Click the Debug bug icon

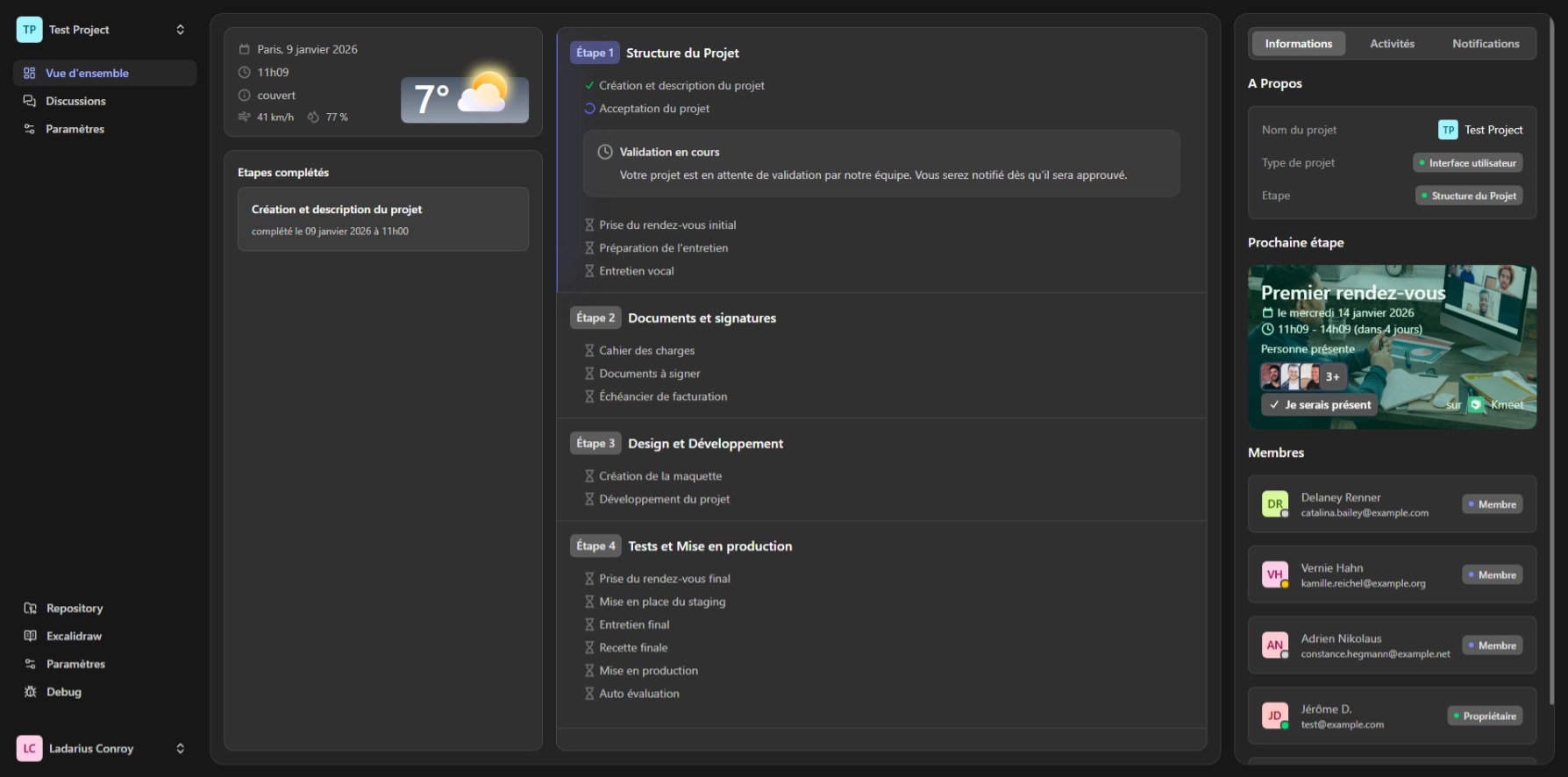(x=30, y=692)
